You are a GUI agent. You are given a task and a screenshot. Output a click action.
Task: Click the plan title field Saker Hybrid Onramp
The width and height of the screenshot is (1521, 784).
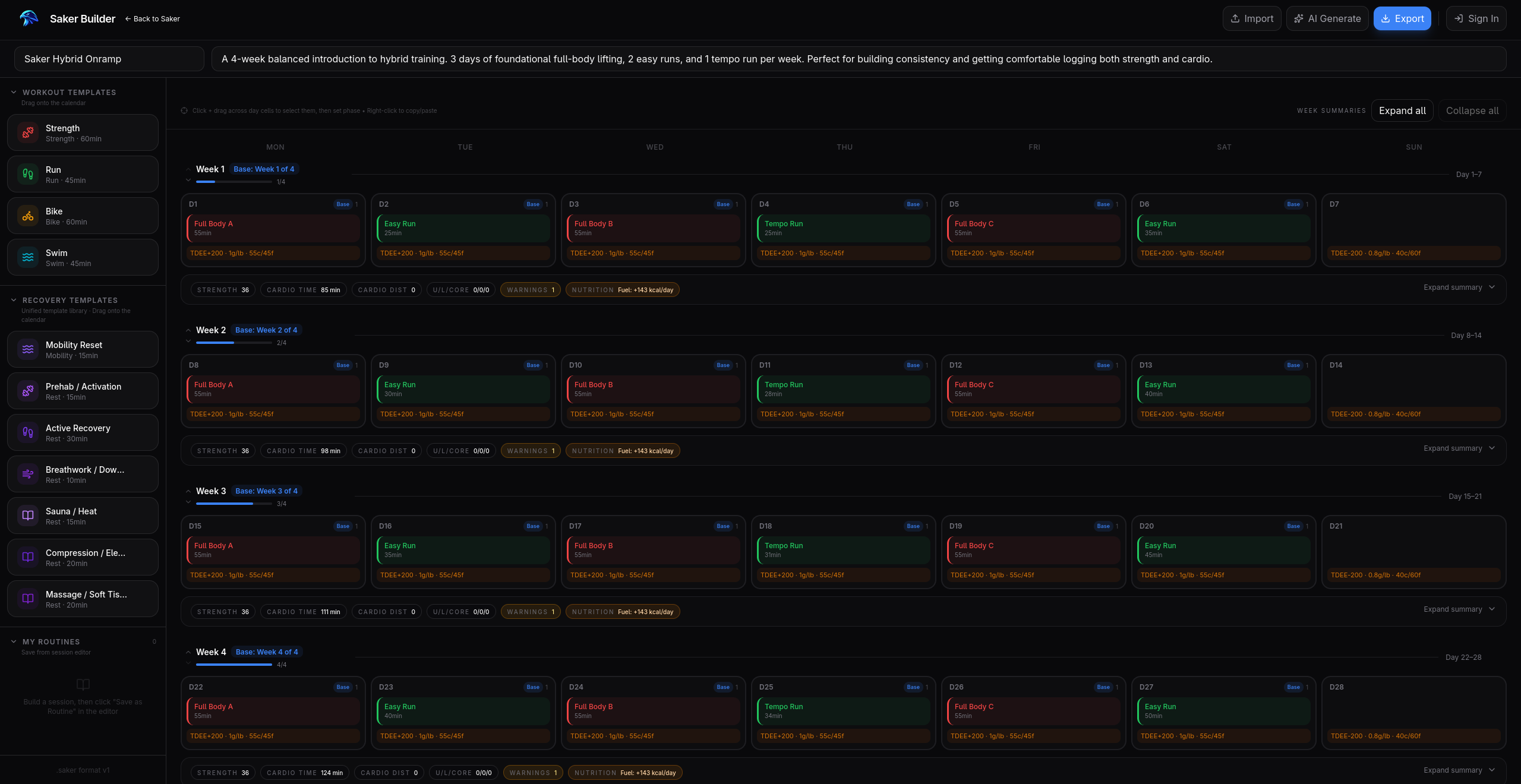tap(109, 59)
